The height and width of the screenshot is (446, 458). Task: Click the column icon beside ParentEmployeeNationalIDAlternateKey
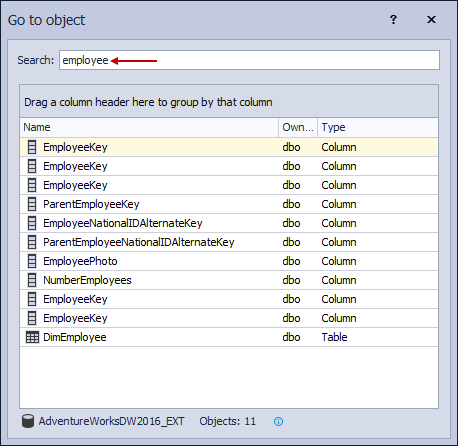[32, 242]
